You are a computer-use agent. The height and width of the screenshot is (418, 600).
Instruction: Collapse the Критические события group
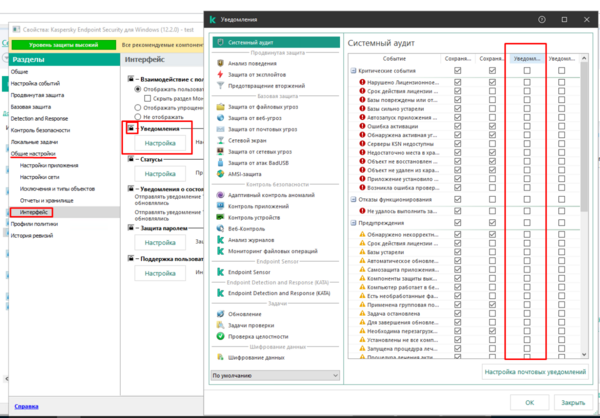click(x=350, y=72)
